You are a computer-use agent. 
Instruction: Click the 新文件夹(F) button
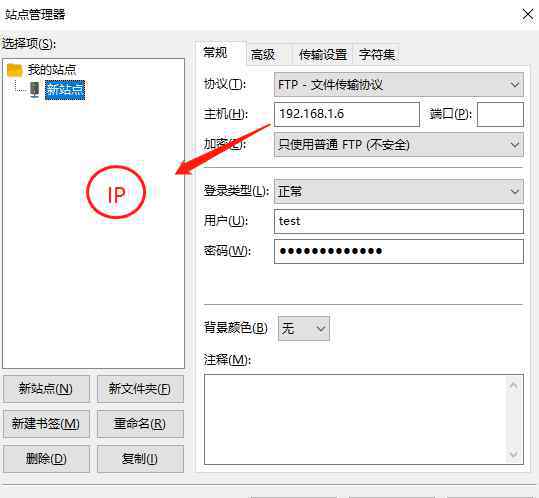(140, 389)
